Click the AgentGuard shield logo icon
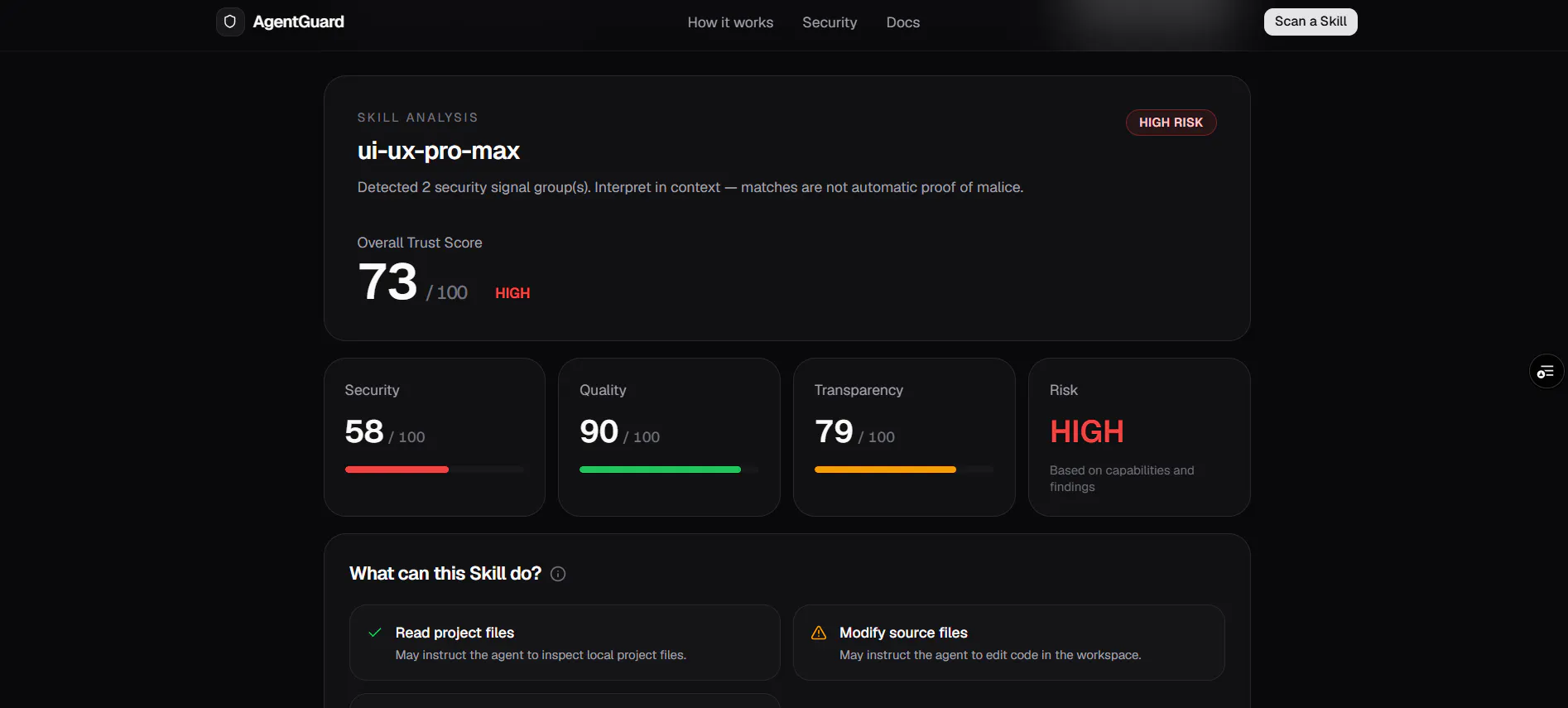The height and width of the screenshot is (708, 1568). 230,22
